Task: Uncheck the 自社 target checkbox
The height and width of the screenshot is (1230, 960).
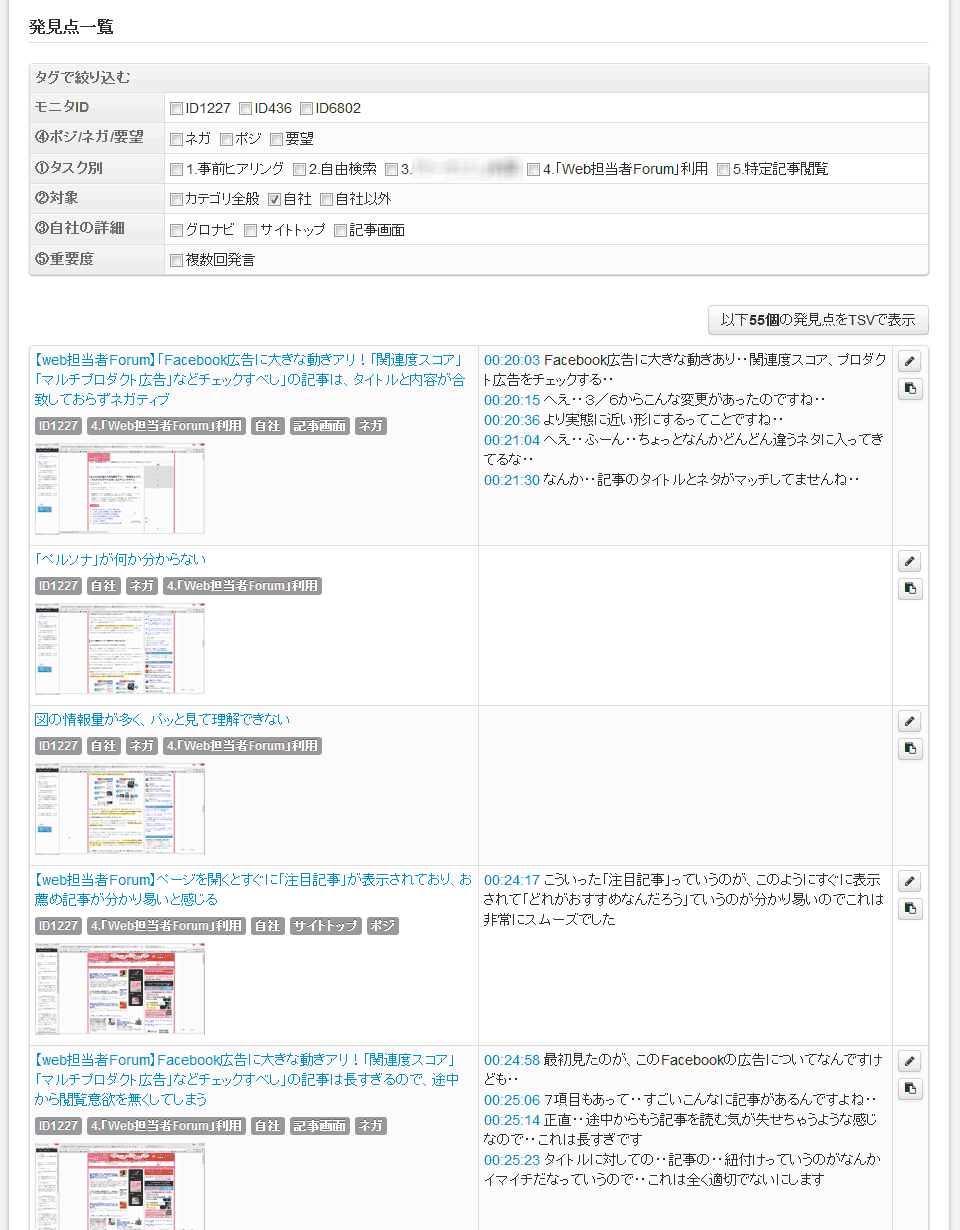Action: pos(274,199)
